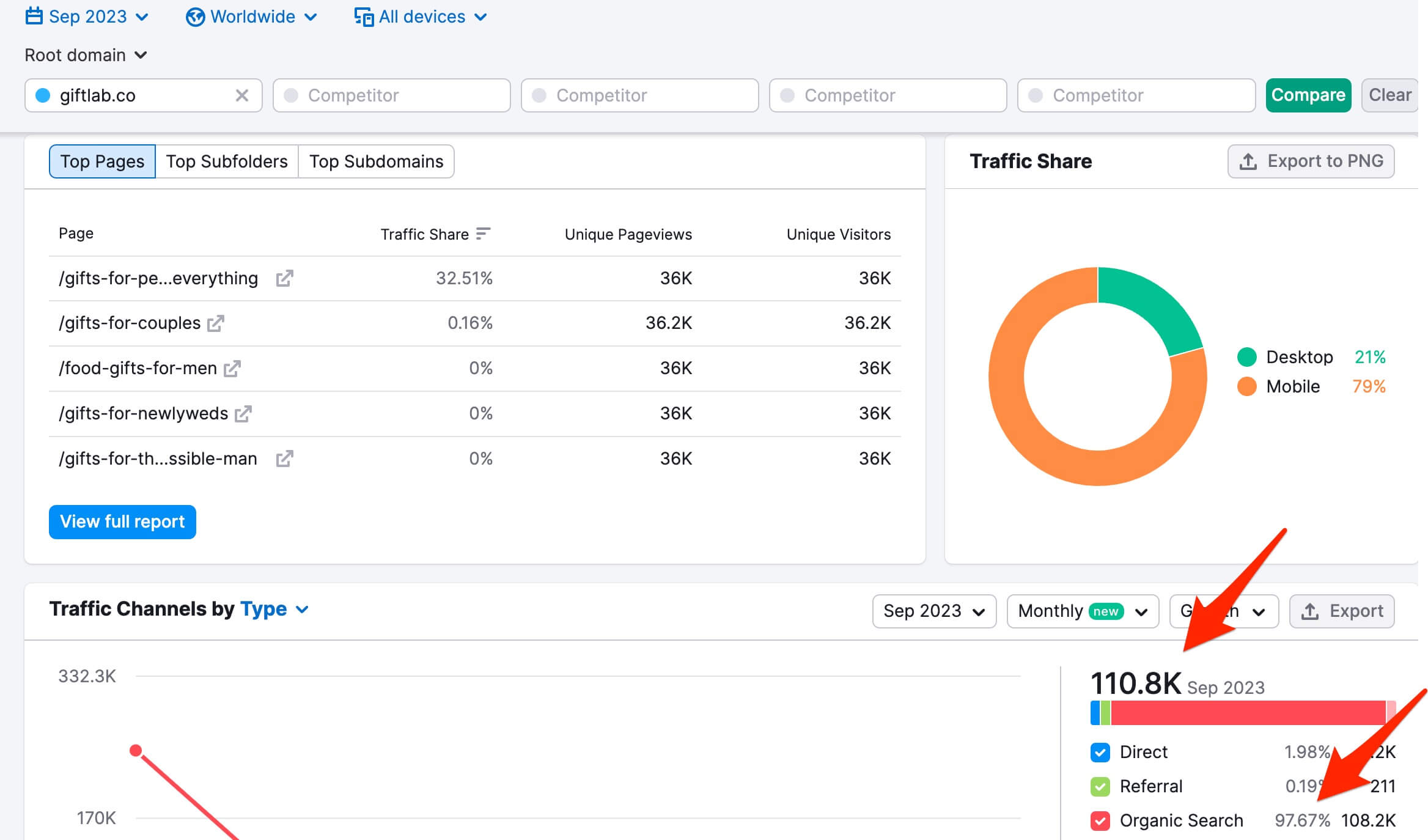Image resolution: width=1428 pixels, height=840 pixels.
Task: Click the upload icon in Export to PNG
Action: tap(1248, 161)
